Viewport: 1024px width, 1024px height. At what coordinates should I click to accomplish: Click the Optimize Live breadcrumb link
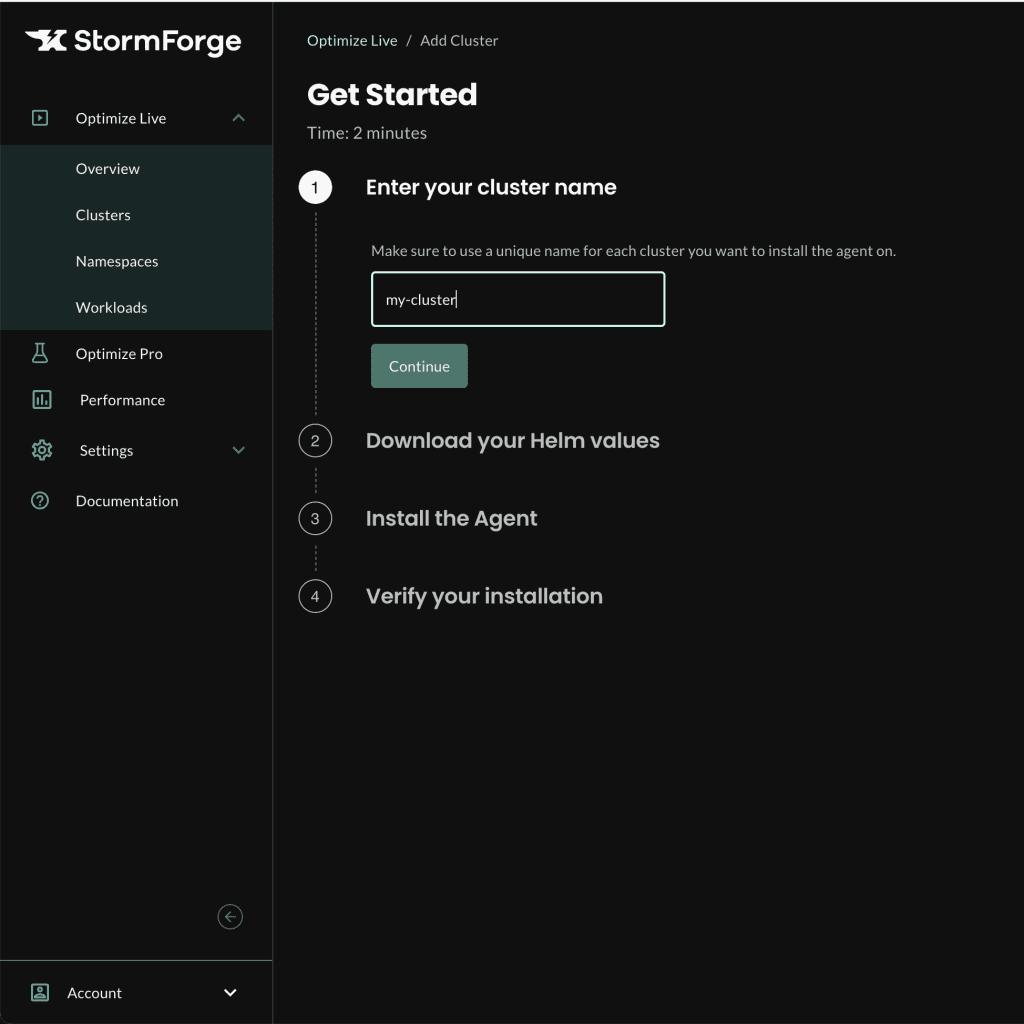coord(352,40)
